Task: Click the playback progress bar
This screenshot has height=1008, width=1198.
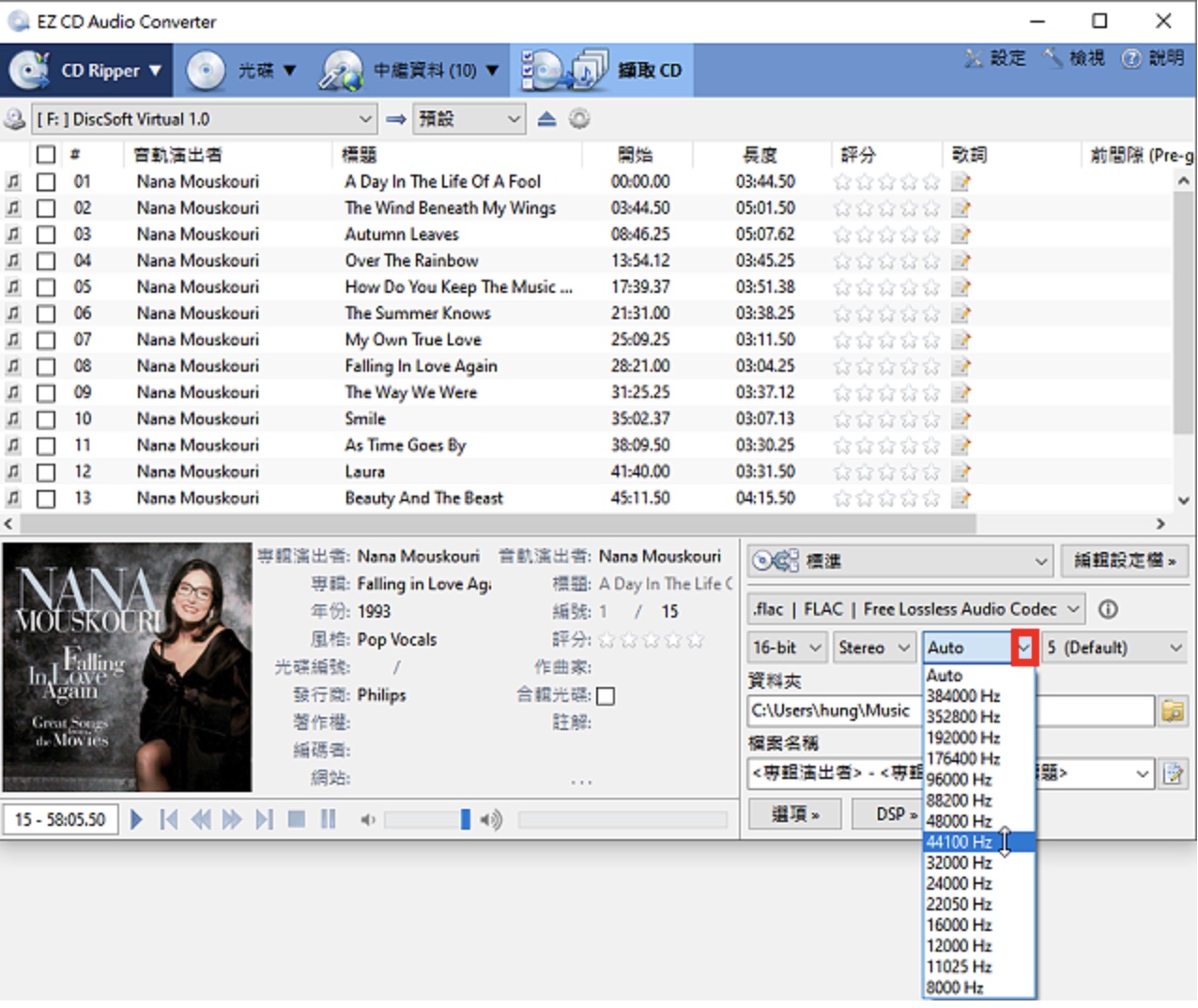Action: (x=622, y=820)
